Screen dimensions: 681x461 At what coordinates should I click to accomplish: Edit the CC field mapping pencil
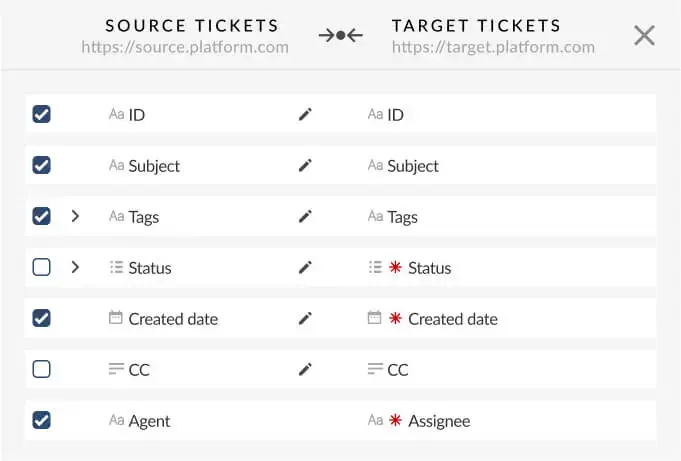305,370
